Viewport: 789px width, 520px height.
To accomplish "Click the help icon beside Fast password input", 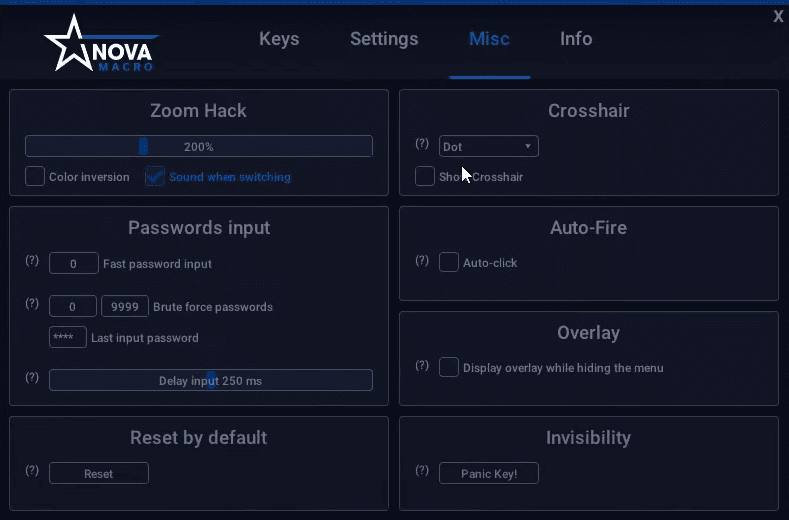I will 32,261.
